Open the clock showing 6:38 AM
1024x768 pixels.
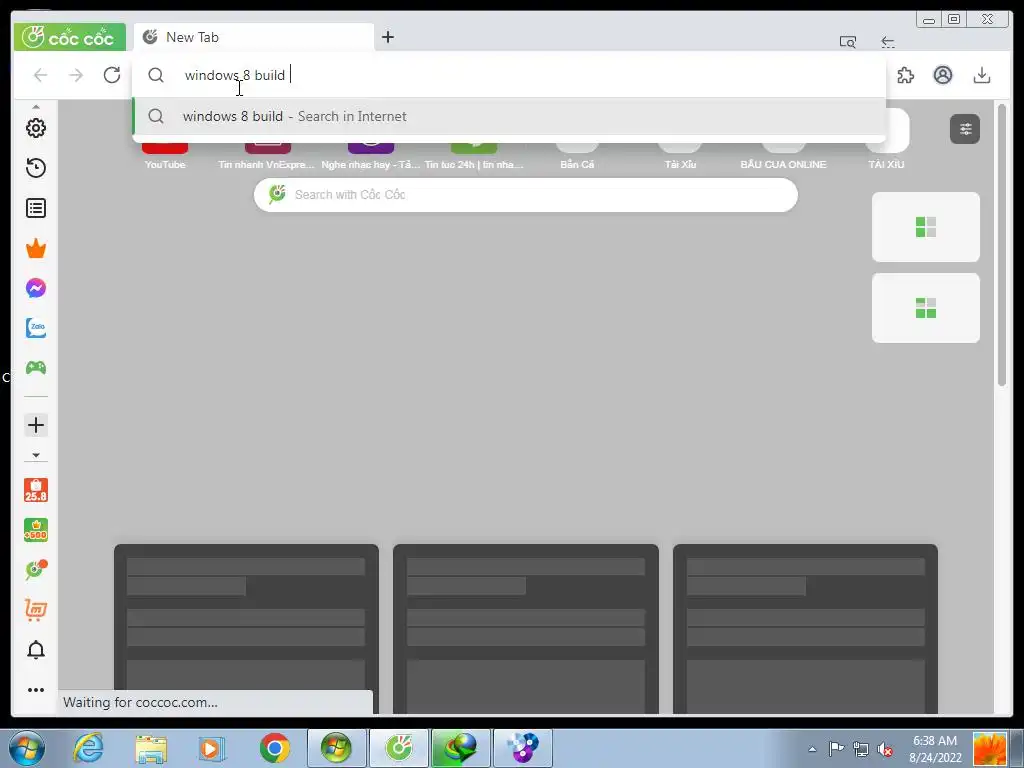point(935,749)
